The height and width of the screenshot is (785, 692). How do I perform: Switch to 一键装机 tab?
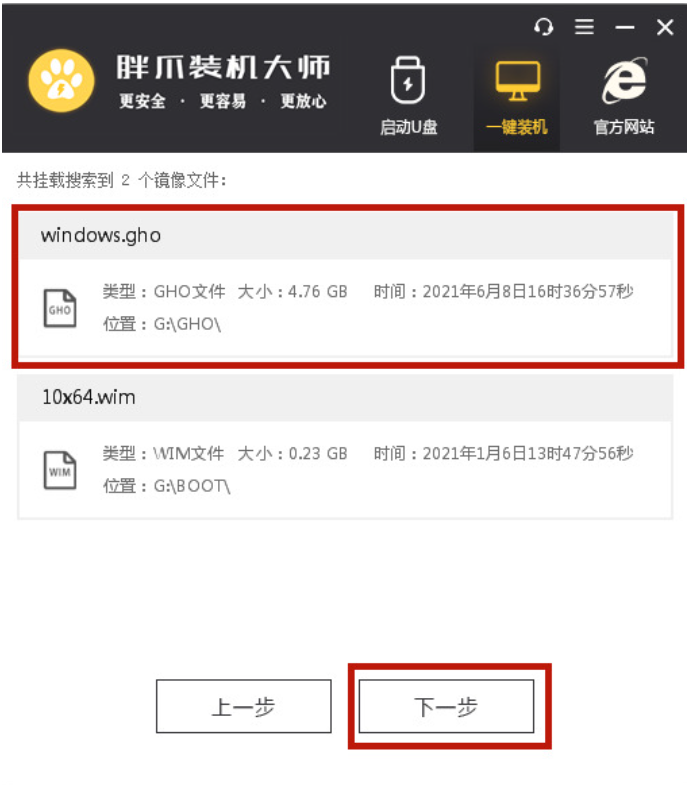(517, 127)
